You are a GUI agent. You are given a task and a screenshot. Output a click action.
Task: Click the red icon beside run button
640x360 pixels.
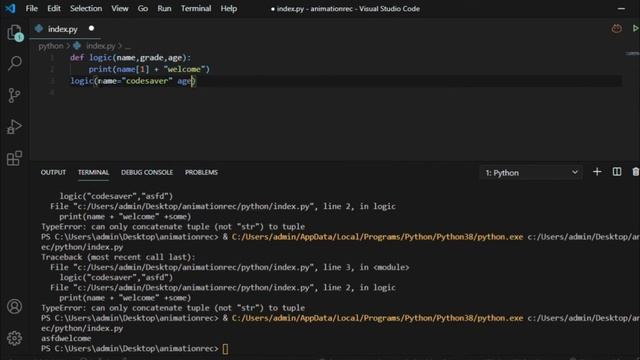(616, 29)
